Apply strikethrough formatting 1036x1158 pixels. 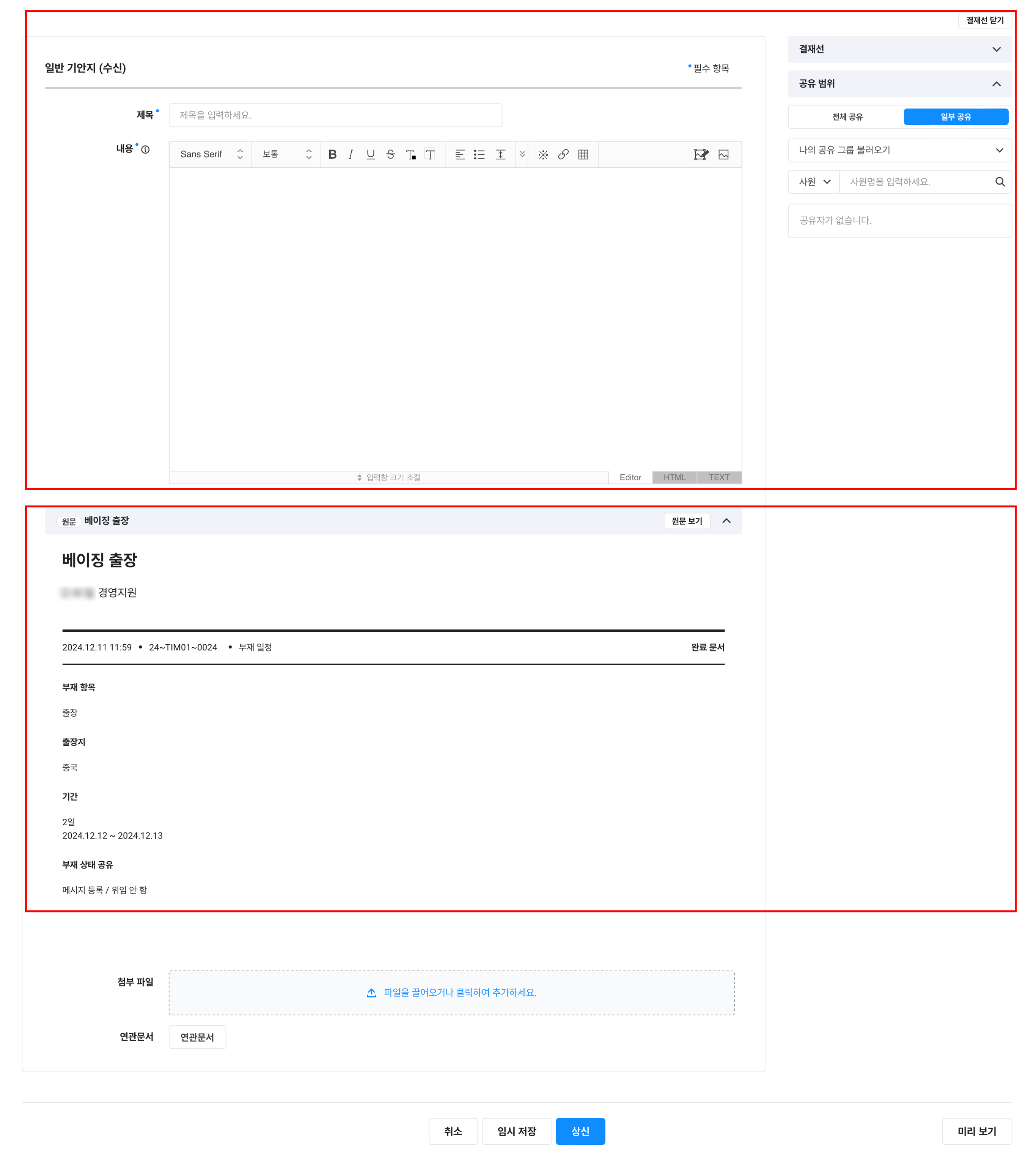[x=390, y=154]
